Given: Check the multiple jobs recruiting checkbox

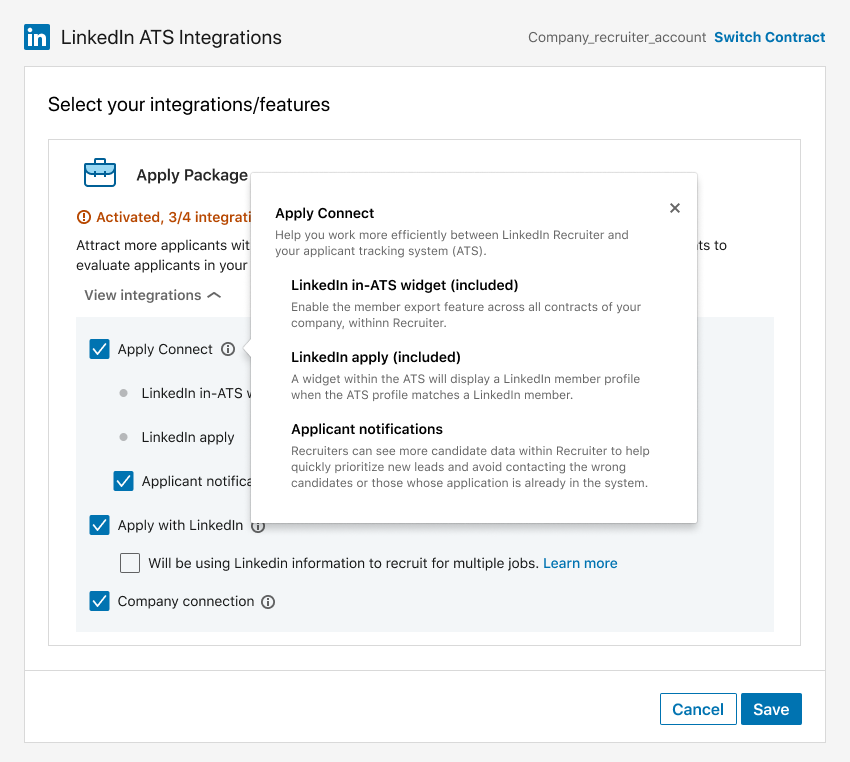Looking at the screenshot, I should click(x=130, y=563).
